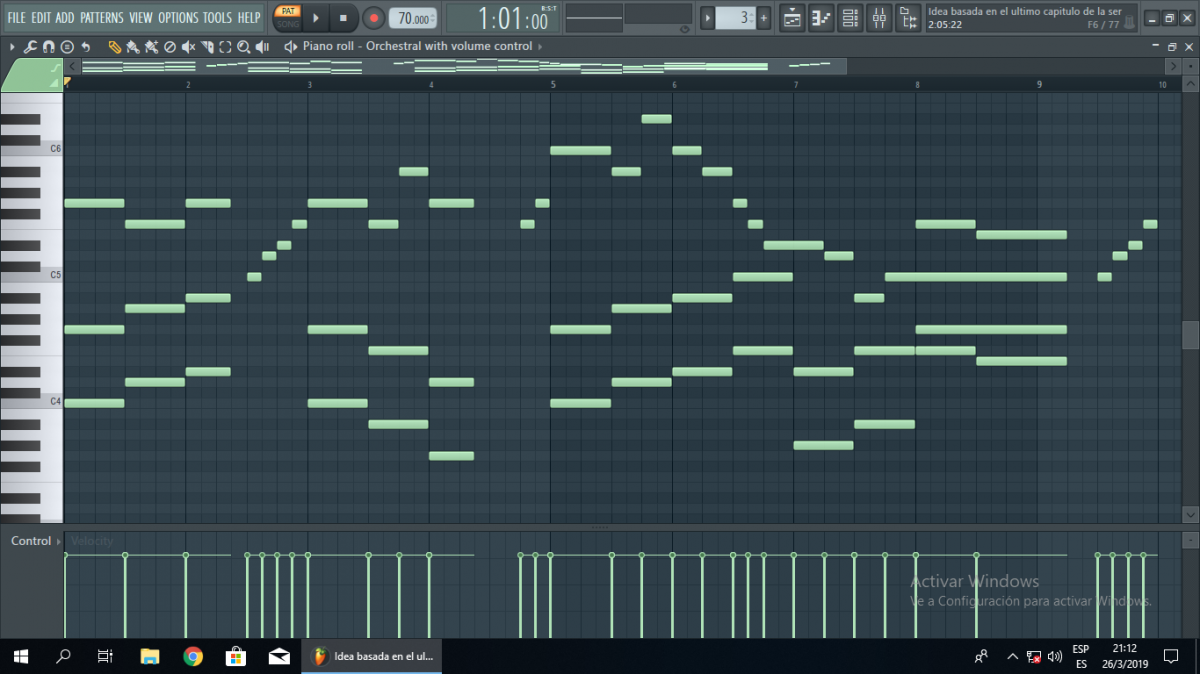Image resolution: width=1200 pixels, height=674 pixels.
Task: Click the C6 piano key label
Action: pos(56,149)
